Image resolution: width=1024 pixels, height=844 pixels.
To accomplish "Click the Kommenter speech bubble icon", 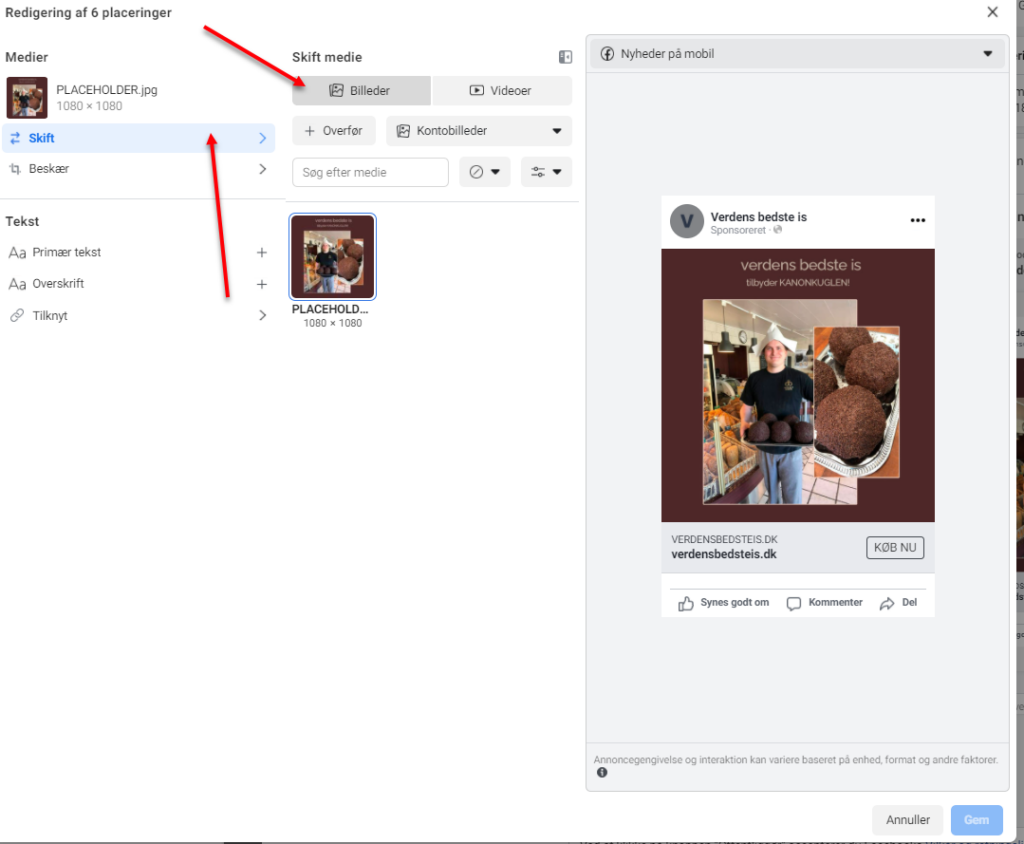I will tap(793, 603).
